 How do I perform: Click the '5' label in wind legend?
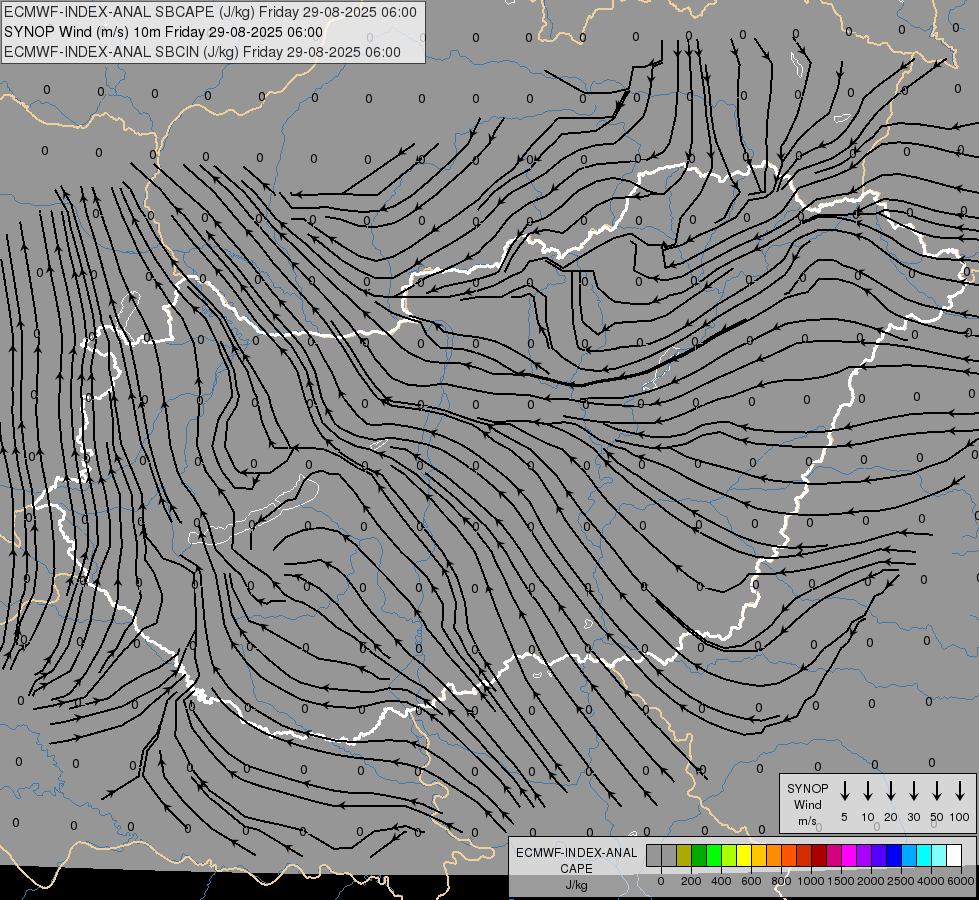(x=844, y=817)
